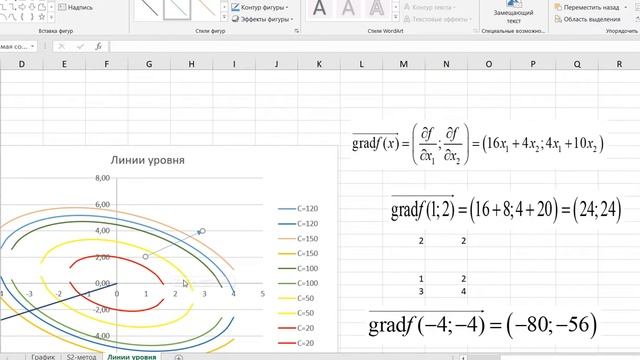Select the gradf(1;2) equation object
640x360 pixels.
pos(506,209)
